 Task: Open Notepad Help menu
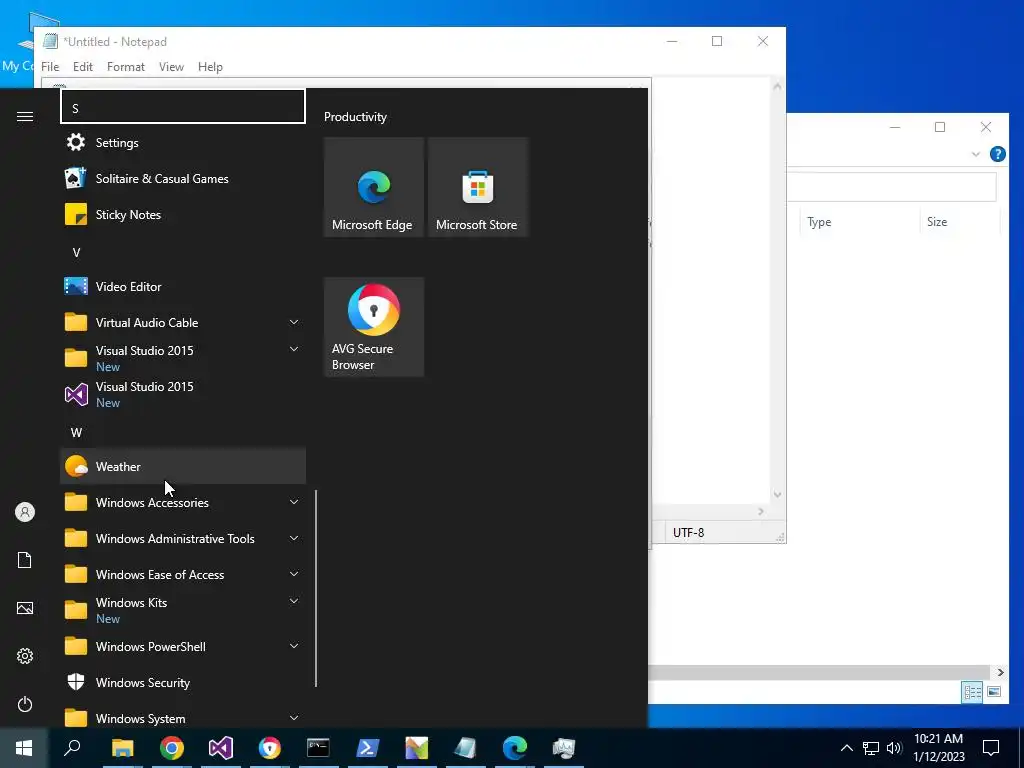coord(210,67)
